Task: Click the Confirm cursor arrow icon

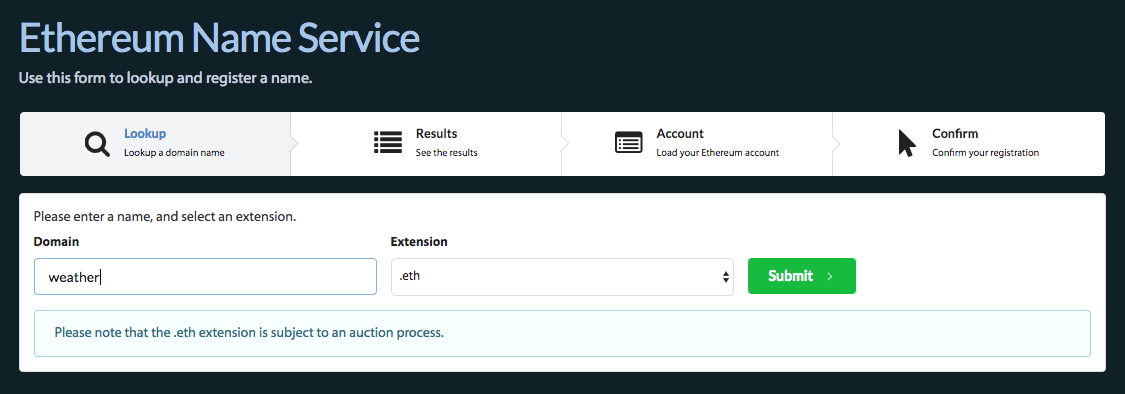Action: tap(907, 143)
